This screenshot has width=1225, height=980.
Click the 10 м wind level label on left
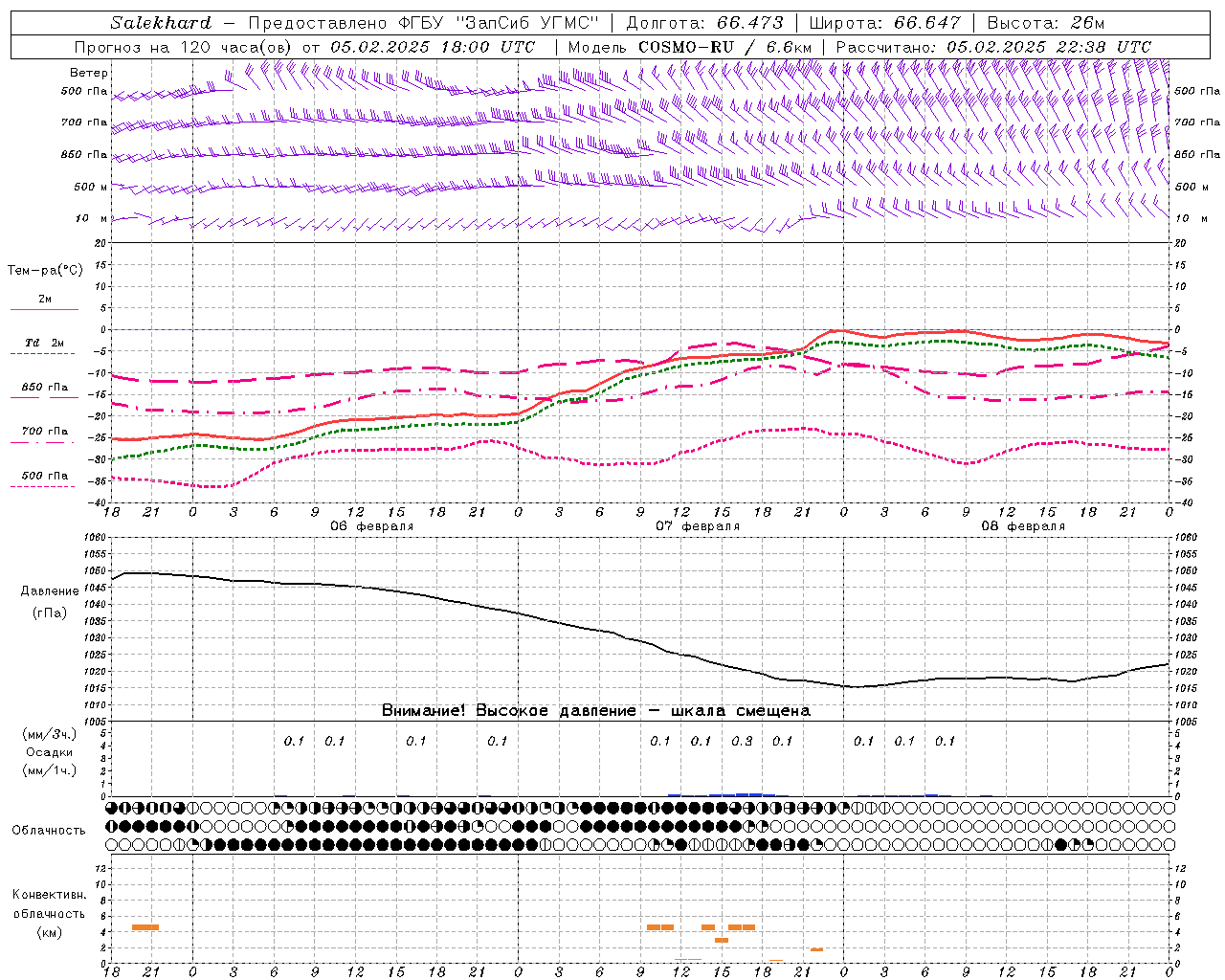92,218
